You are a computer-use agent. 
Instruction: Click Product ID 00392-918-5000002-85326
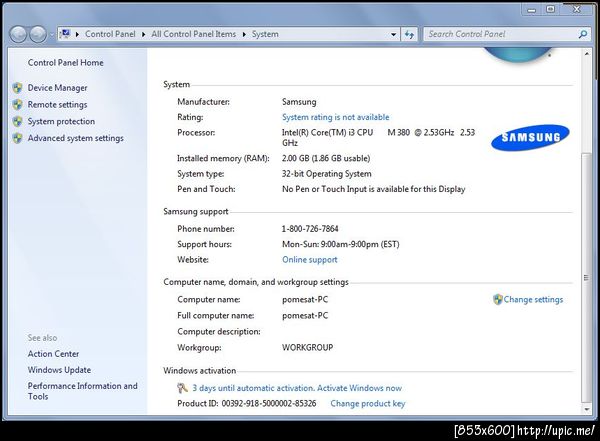(247, 403)
